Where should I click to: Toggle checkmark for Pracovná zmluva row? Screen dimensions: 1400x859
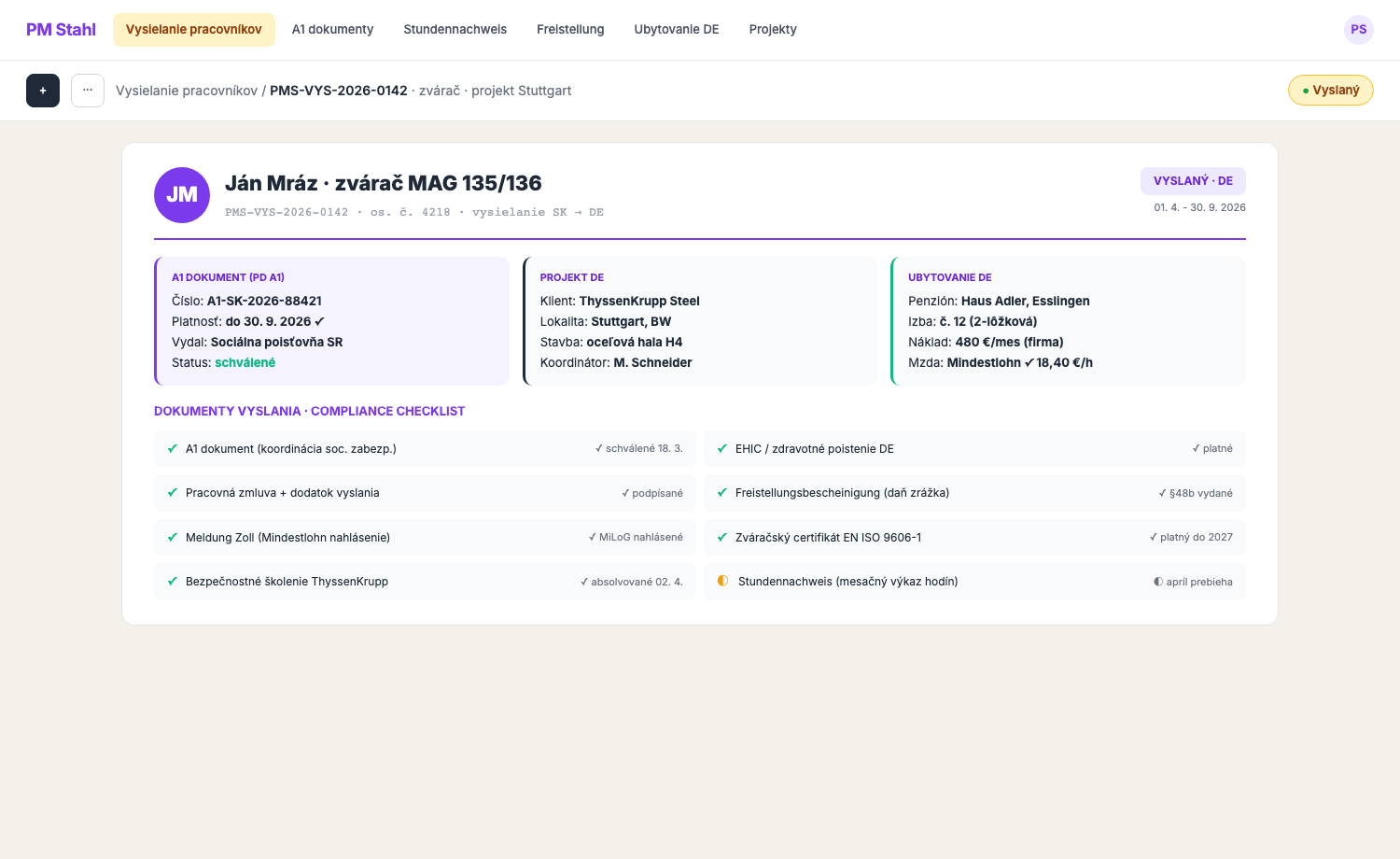click(173, 493)
